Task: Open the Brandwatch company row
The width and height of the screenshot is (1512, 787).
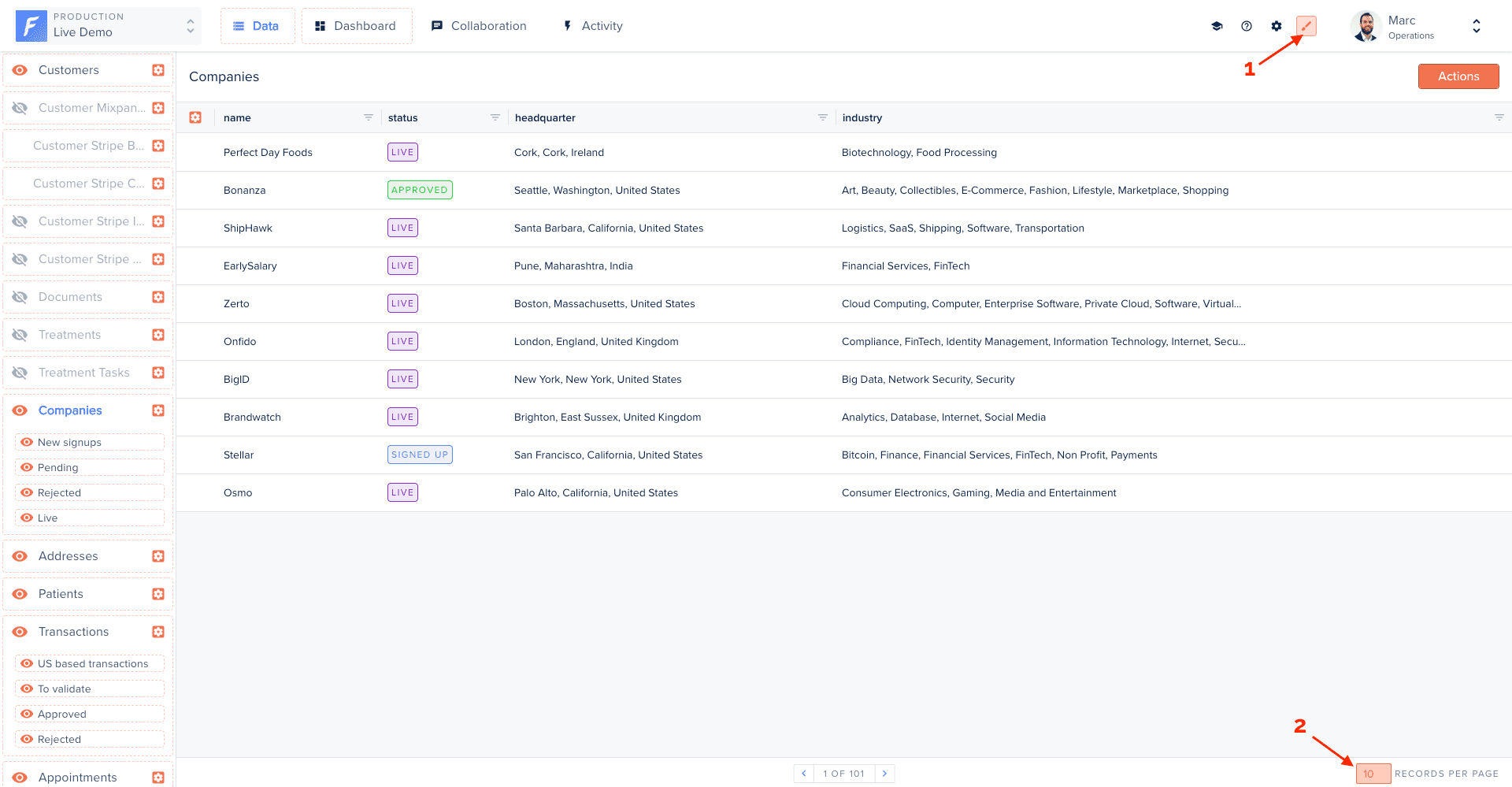Action: 843,417
